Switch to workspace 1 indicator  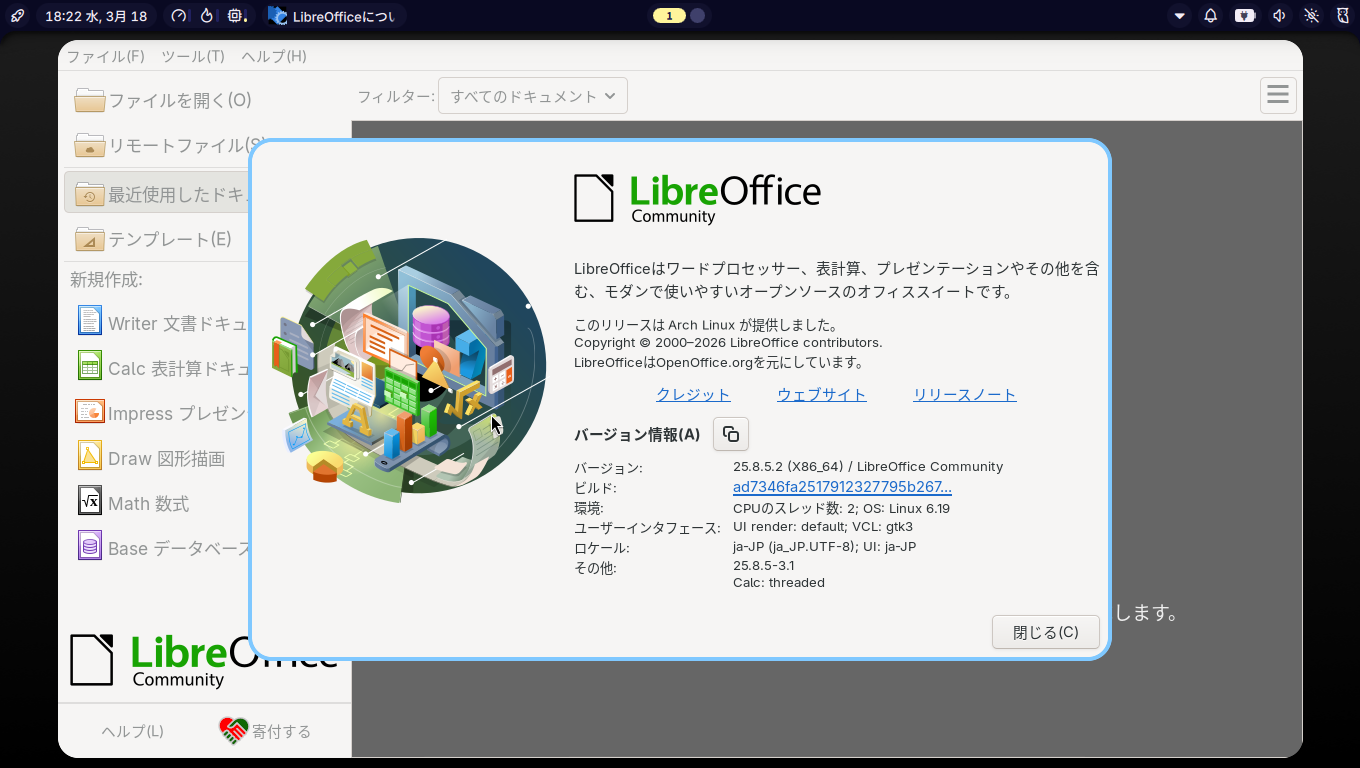669,15
